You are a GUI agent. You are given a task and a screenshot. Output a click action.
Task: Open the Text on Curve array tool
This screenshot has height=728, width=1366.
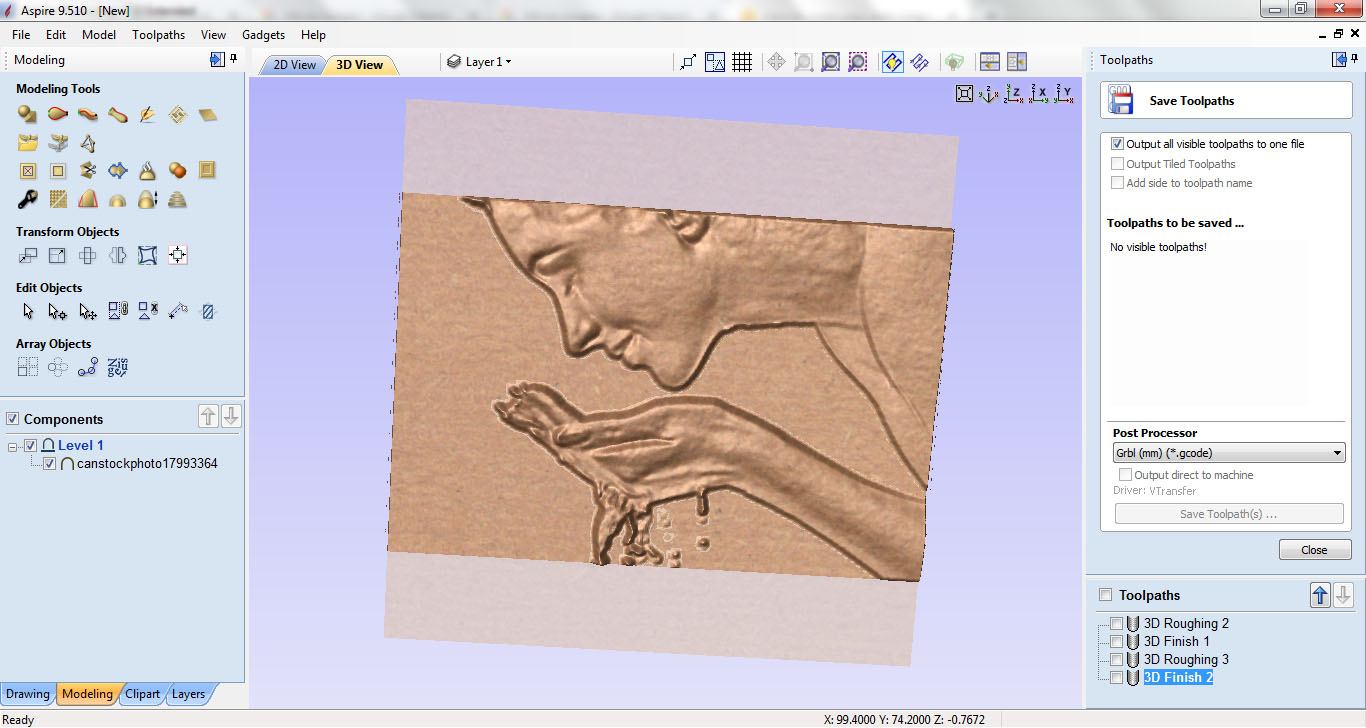point(118,367)
